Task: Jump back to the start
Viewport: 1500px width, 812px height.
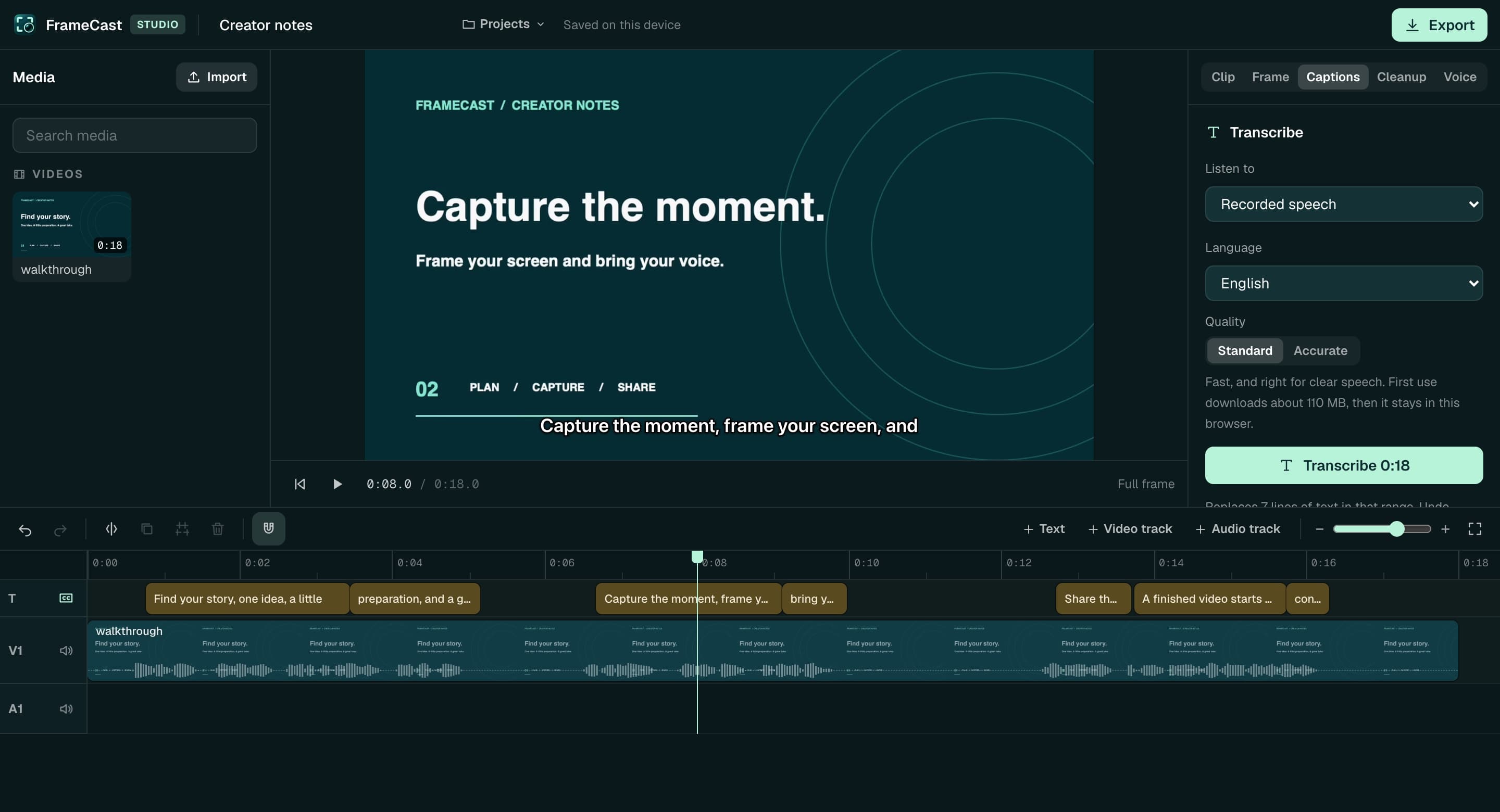Action: click(300, 484)
